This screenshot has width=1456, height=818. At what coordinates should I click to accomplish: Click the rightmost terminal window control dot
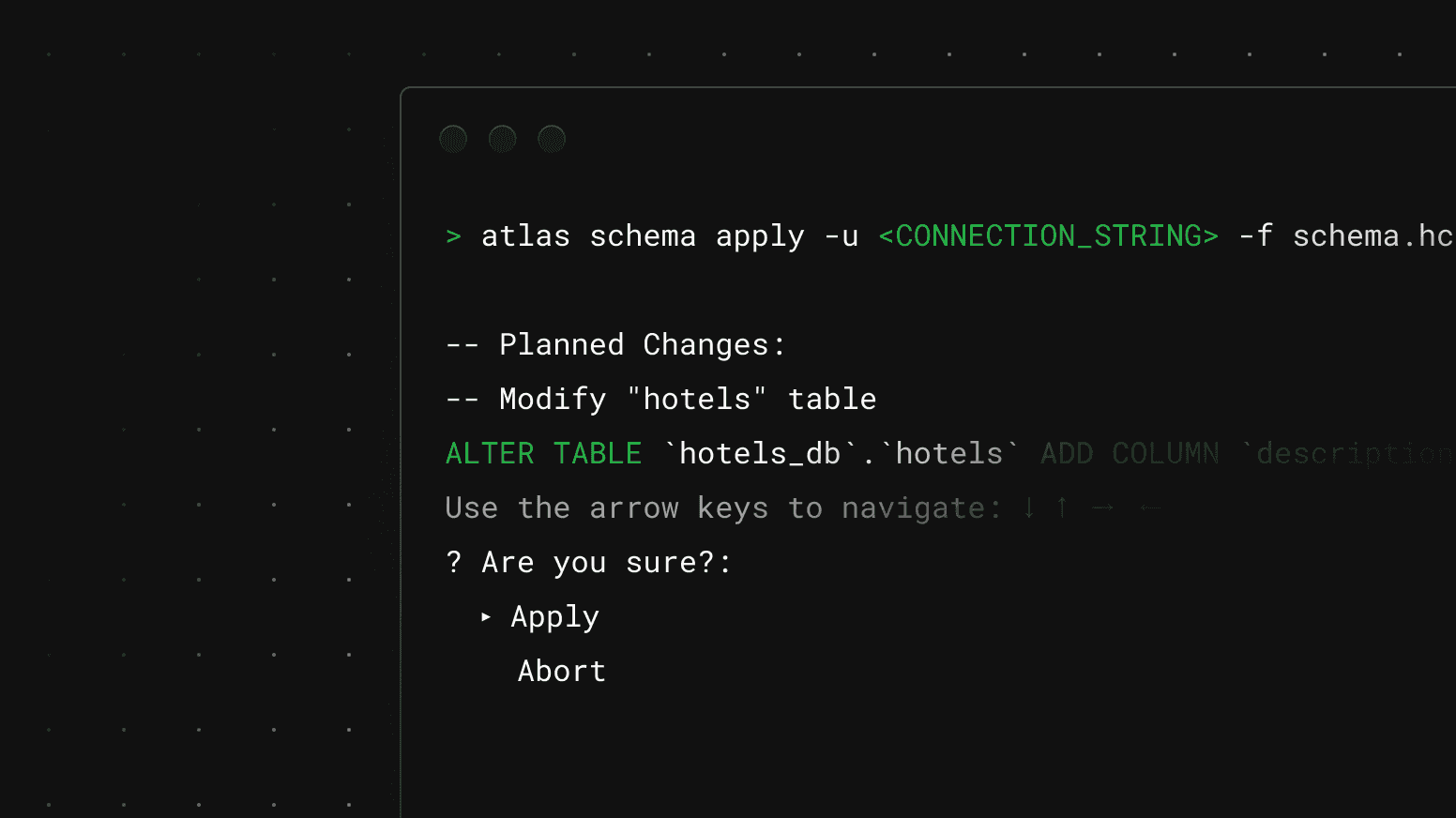[x=553, y=138]
